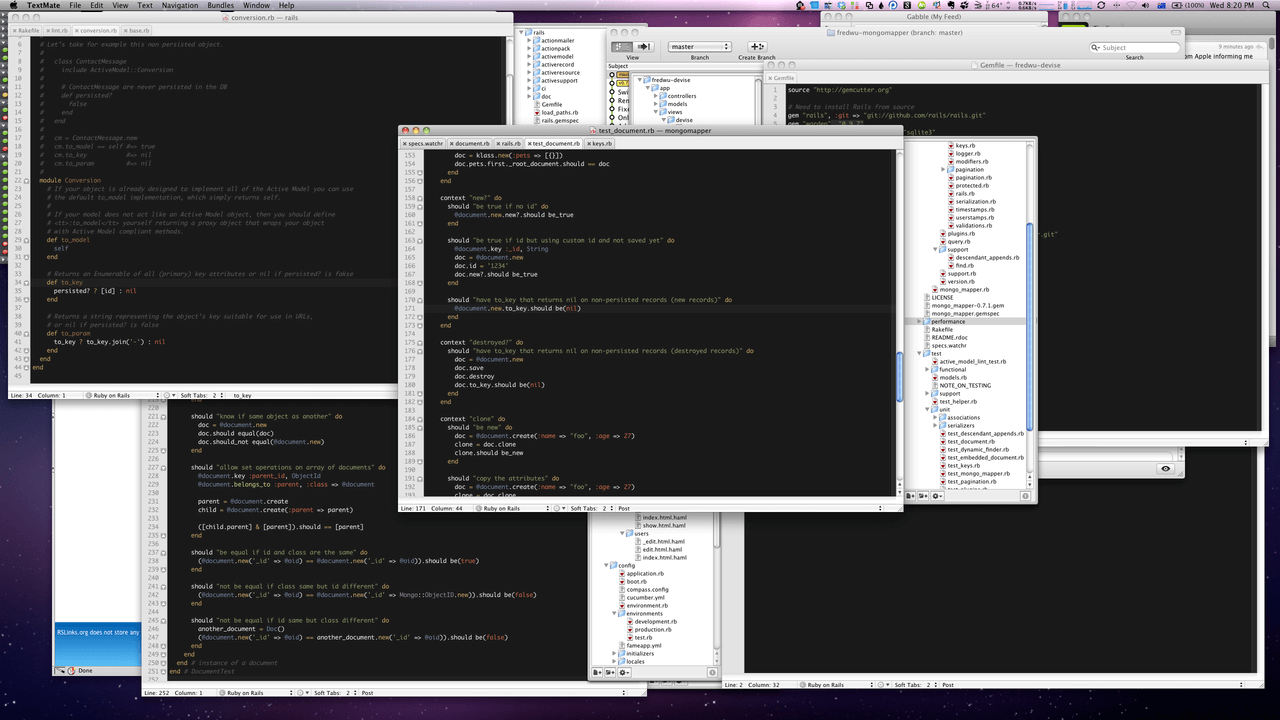Open gear action menu in mongomapper drawer
This screenshot has width=1280, height=720.
tap(938, 496)
